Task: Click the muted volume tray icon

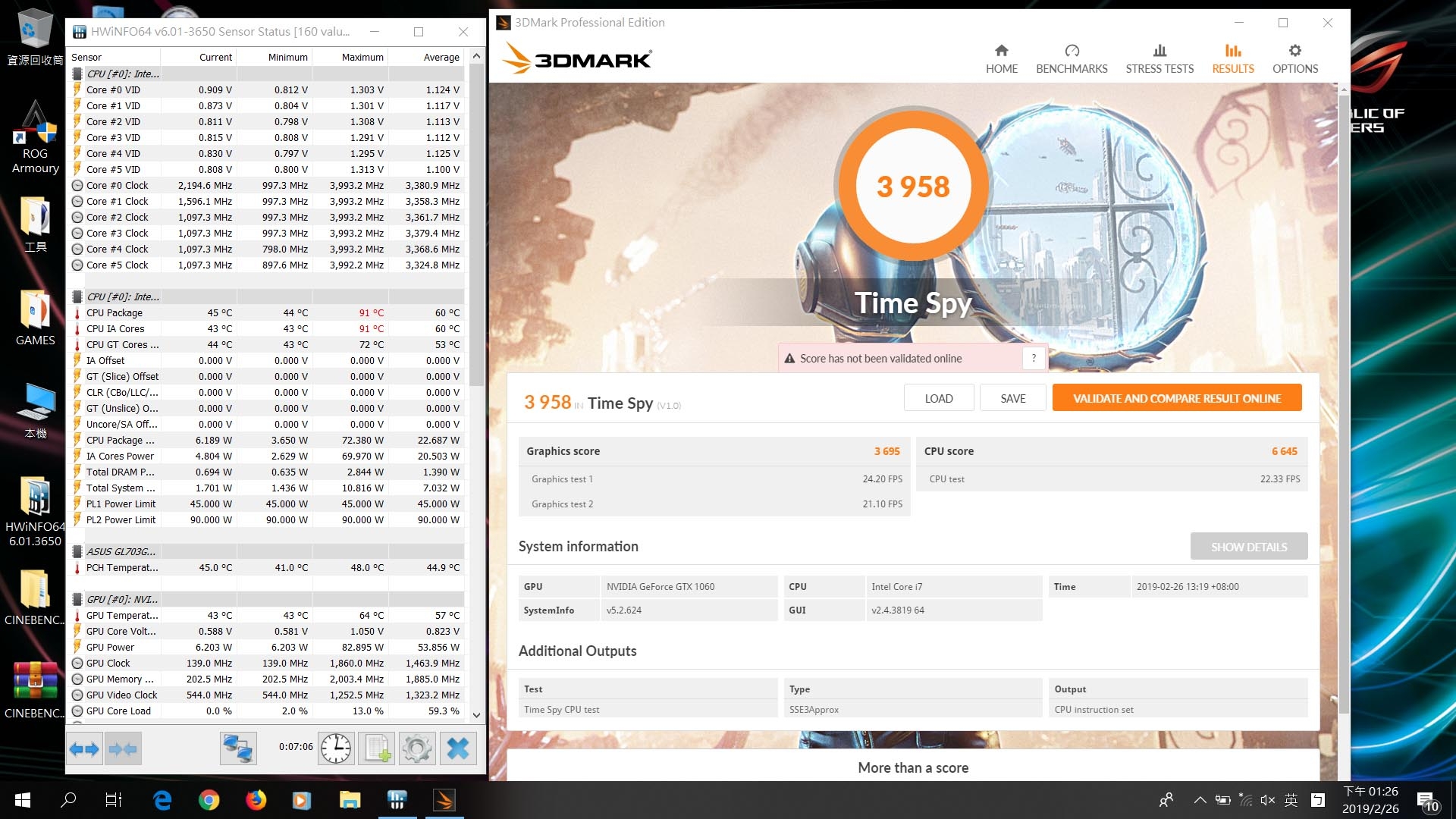Action: 1267,800
